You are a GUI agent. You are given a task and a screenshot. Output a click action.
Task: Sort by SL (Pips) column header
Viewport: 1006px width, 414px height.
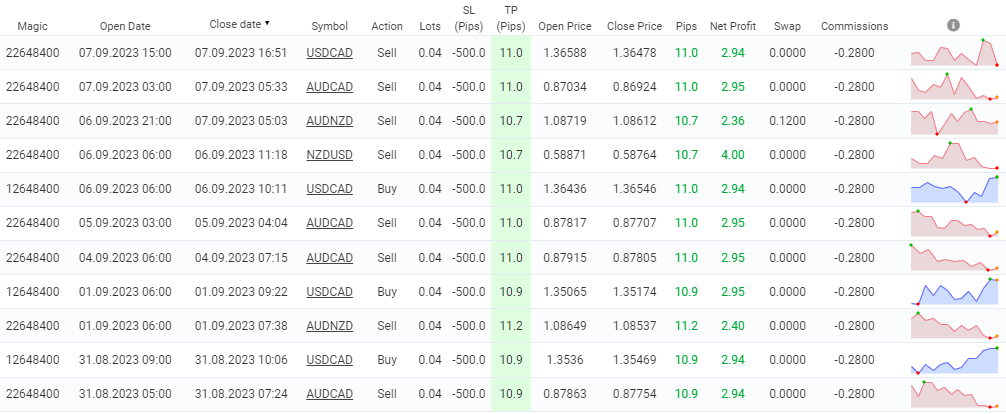click(468, 19)
